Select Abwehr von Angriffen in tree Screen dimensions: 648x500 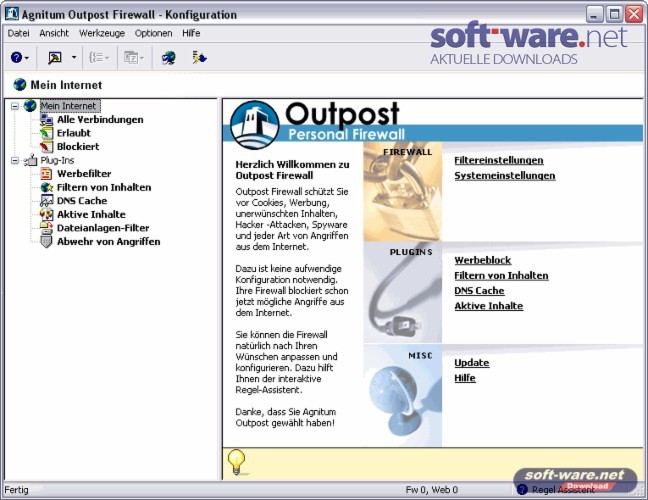[108, 242]
